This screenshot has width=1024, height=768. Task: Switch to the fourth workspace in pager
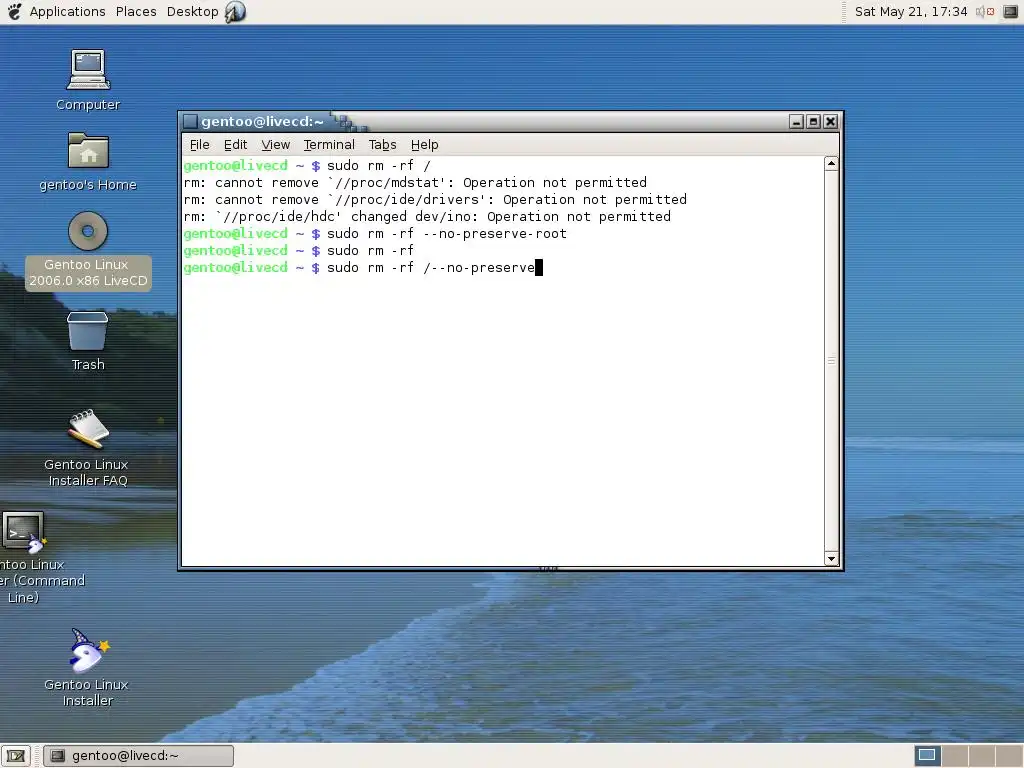click(x=1008, y=756)
